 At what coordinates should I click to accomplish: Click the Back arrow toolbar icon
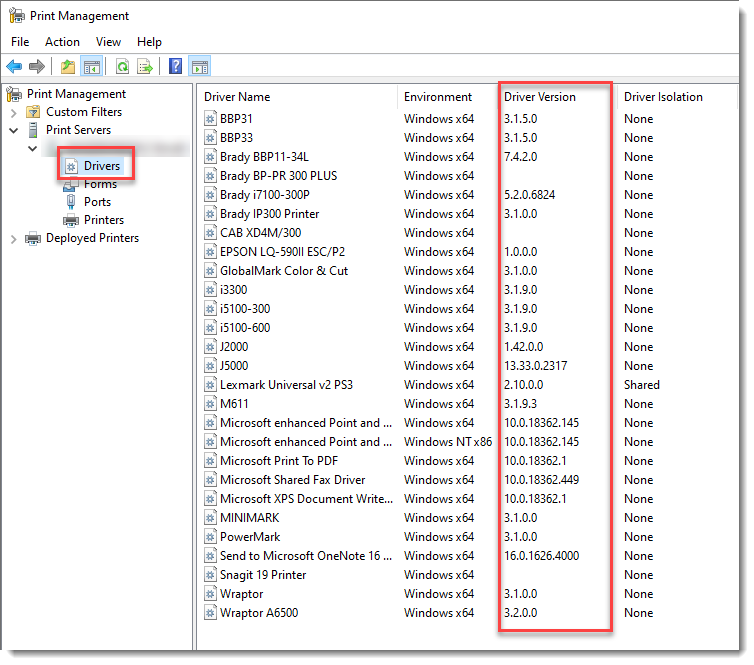14,67
